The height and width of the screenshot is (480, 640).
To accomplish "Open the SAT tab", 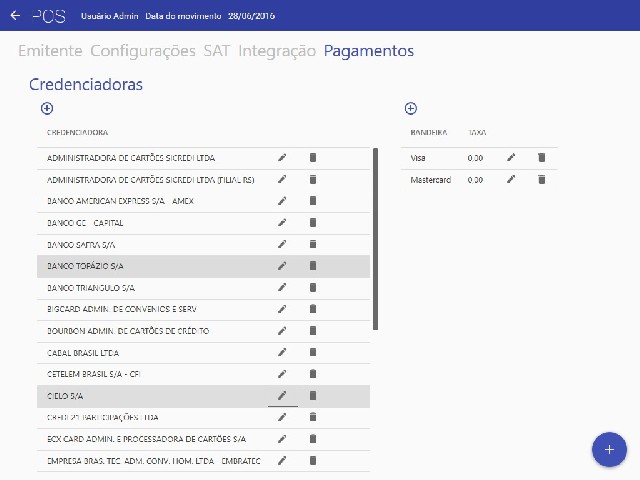I will click(x=217, y=51).
